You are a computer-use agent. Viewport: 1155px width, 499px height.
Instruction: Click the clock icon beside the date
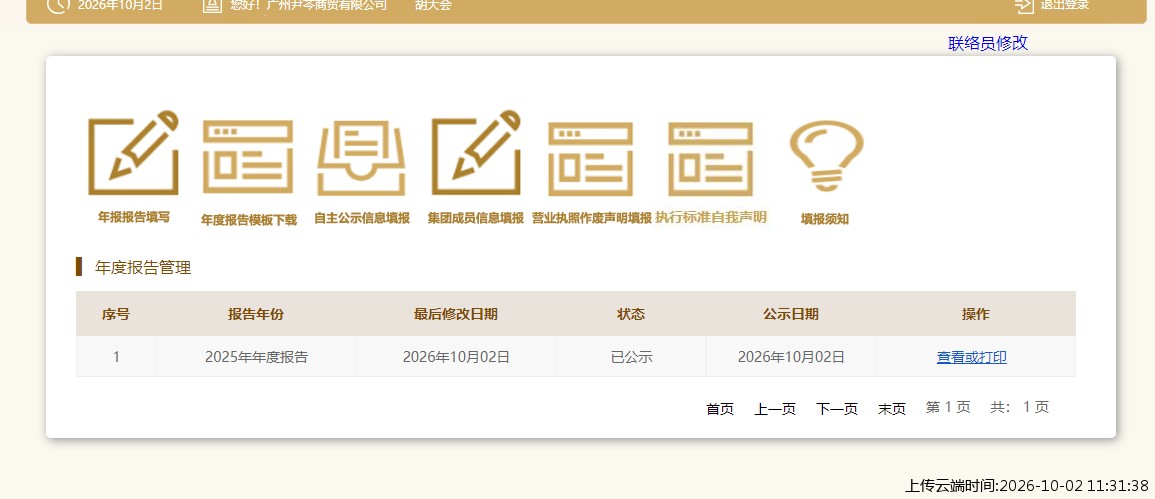tap(58, 5)
